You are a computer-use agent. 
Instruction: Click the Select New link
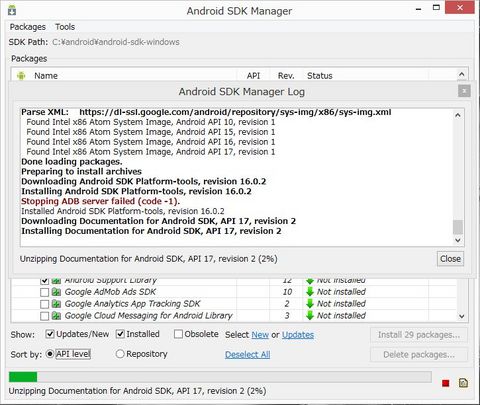pyautogui.click(x=260, y=335)
